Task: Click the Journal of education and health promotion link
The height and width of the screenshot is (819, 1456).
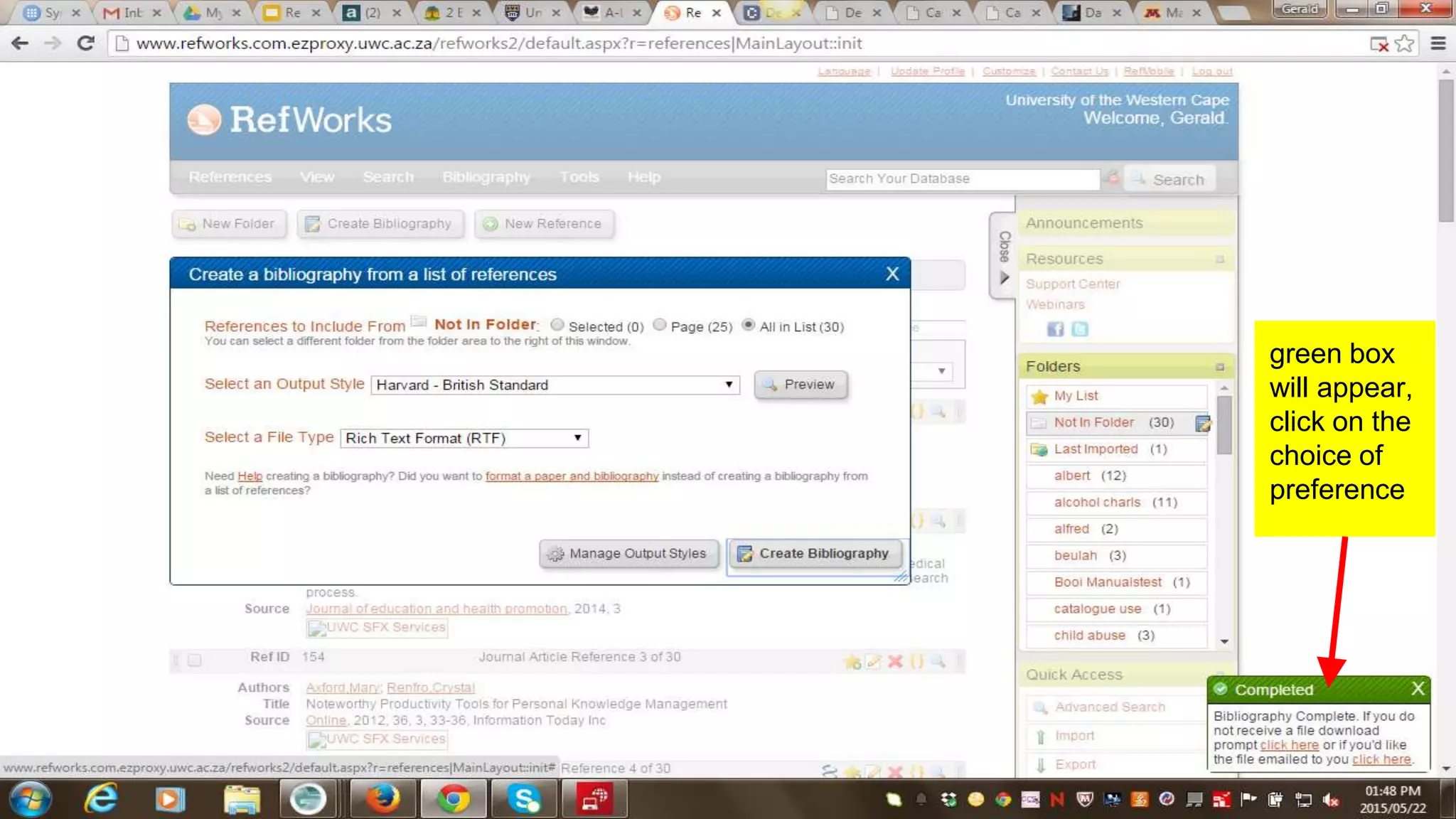Action: (437, 609)
